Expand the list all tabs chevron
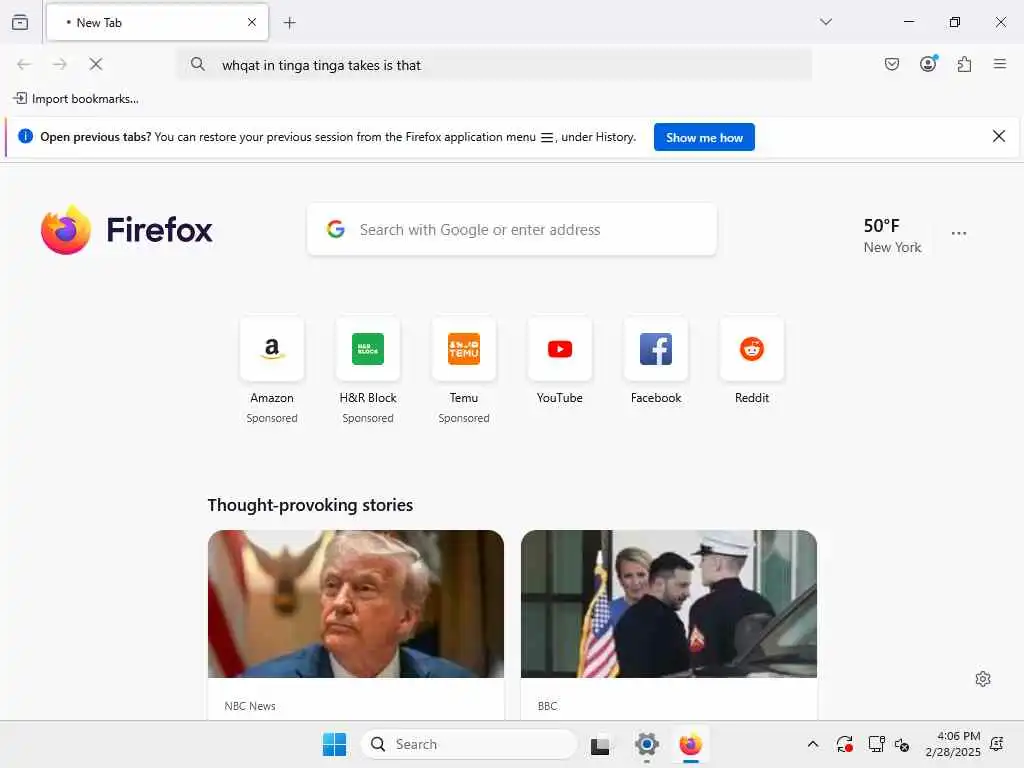1024x768 pixels. (x=825, y=22)
